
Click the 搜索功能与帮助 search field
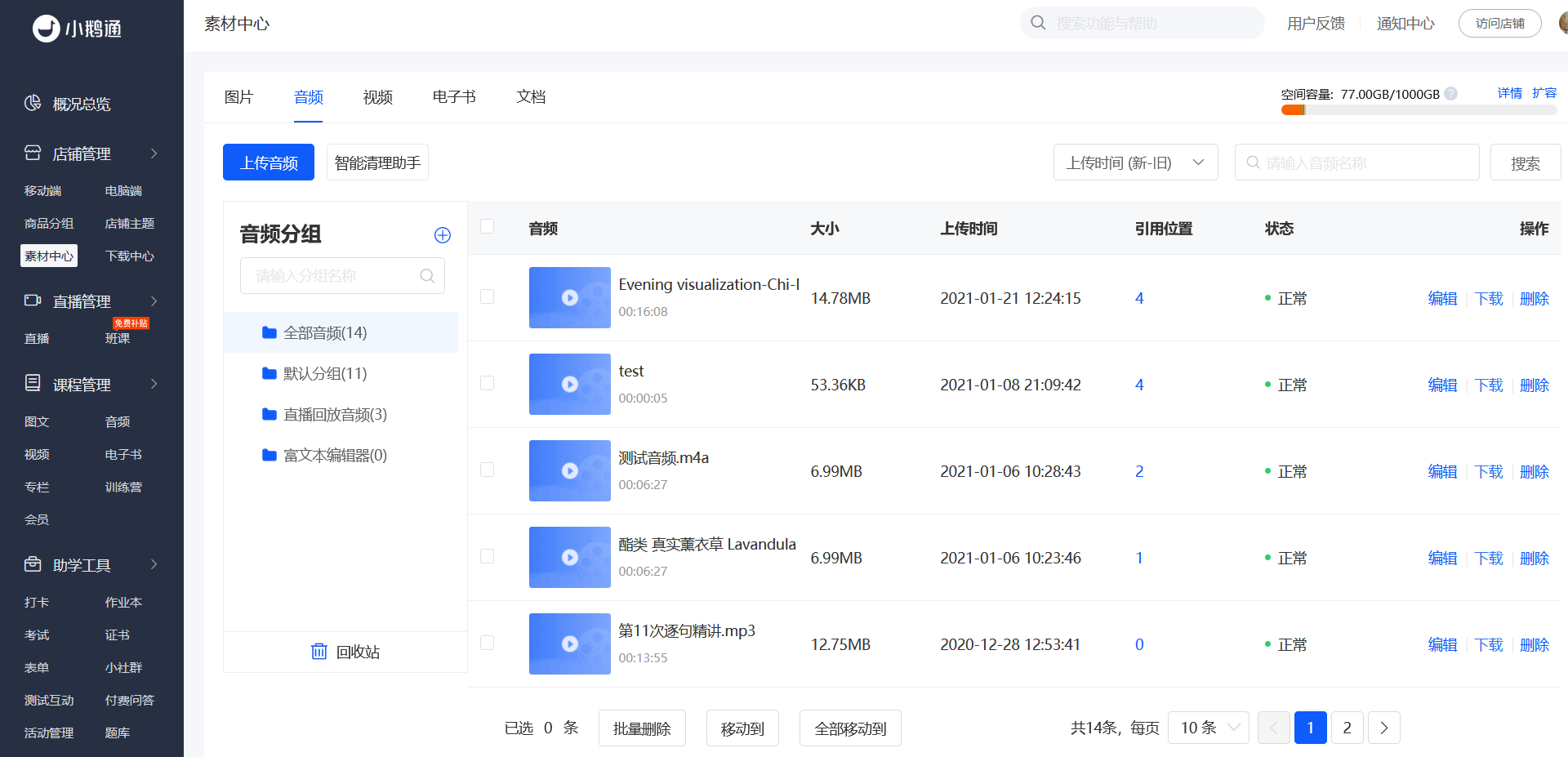click(1143, 23)
